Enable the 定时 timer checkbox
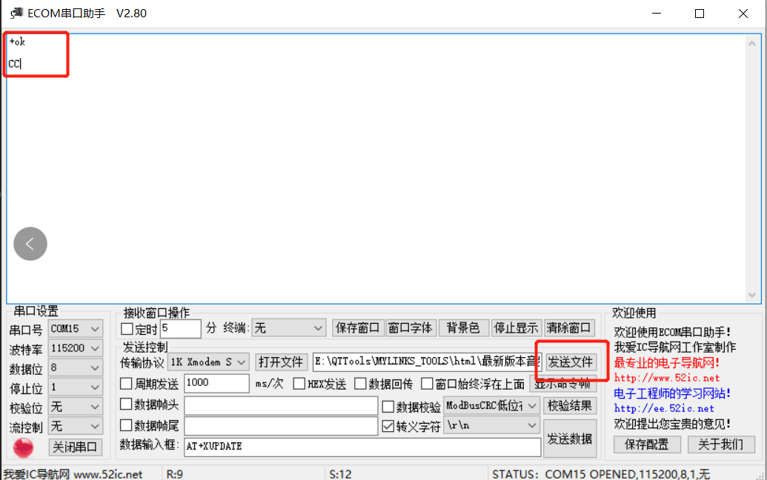Viewport: 767px width, 480px height. (127, 328)
